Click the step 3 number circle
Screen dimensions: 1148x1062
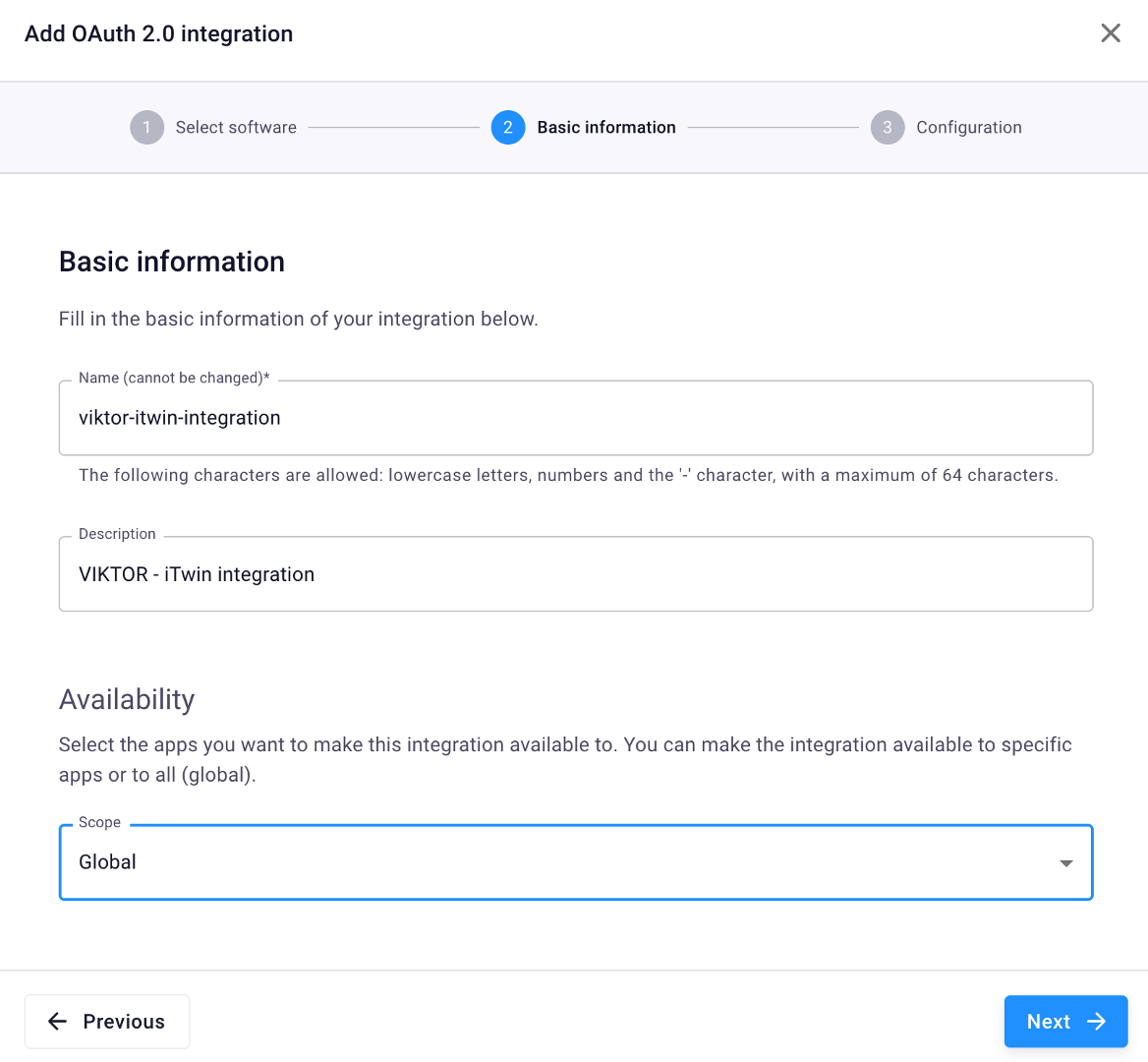(888, 128)
